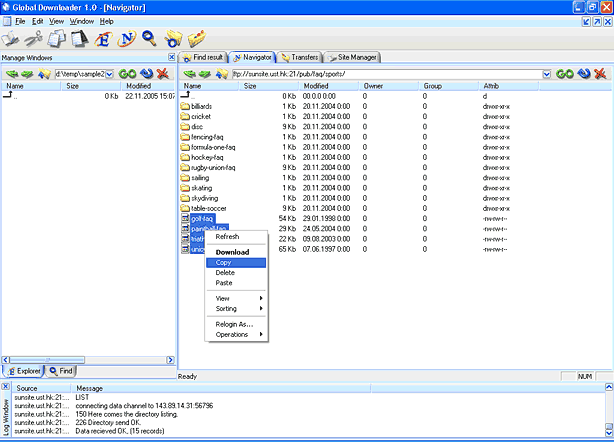Close the Log Window panel
614x442 pixels.
[x=5, y=387]
